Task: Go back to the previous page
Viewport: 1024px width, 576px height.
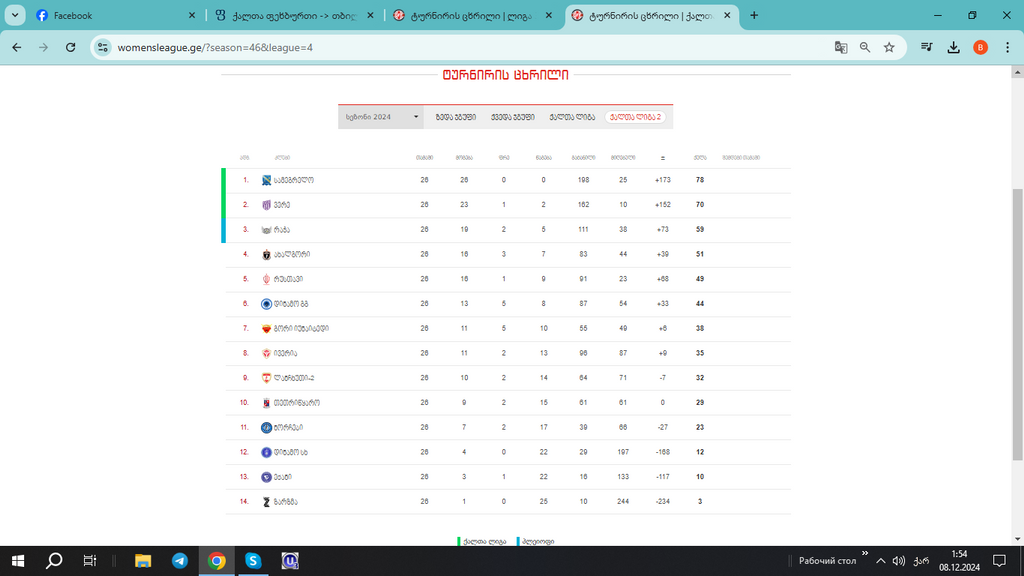Action: [17, 47]
